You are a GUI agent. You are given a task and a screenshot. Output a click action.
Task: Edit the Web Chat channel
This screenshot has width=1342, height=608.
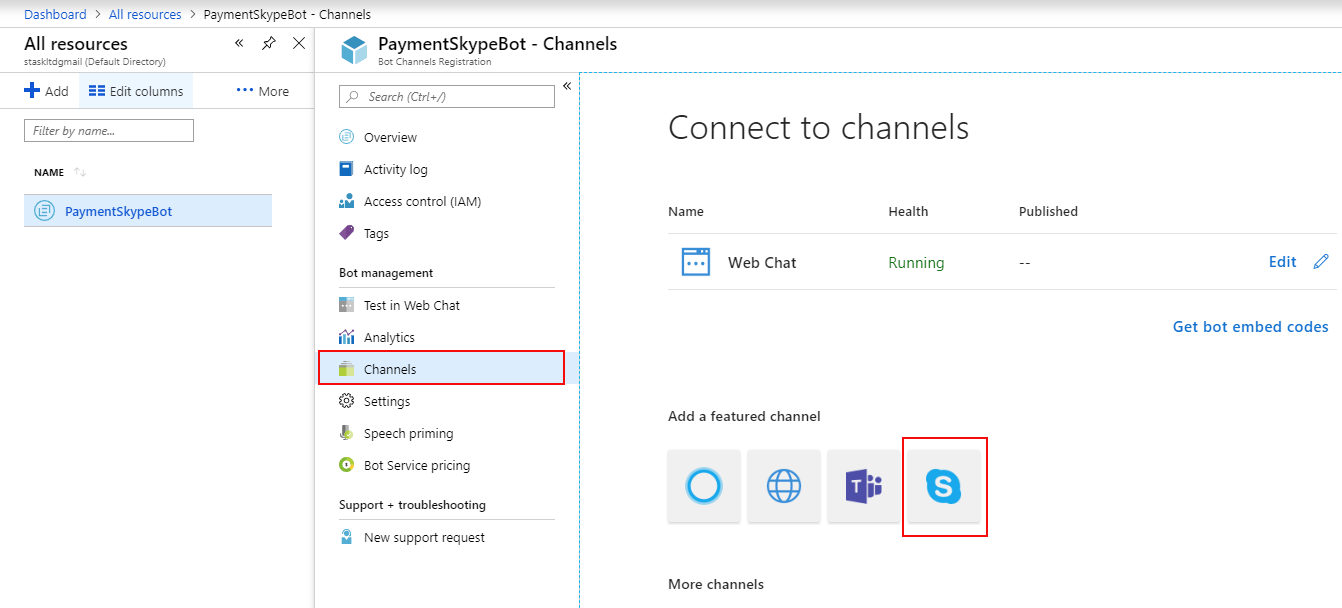pos(1282,262)
